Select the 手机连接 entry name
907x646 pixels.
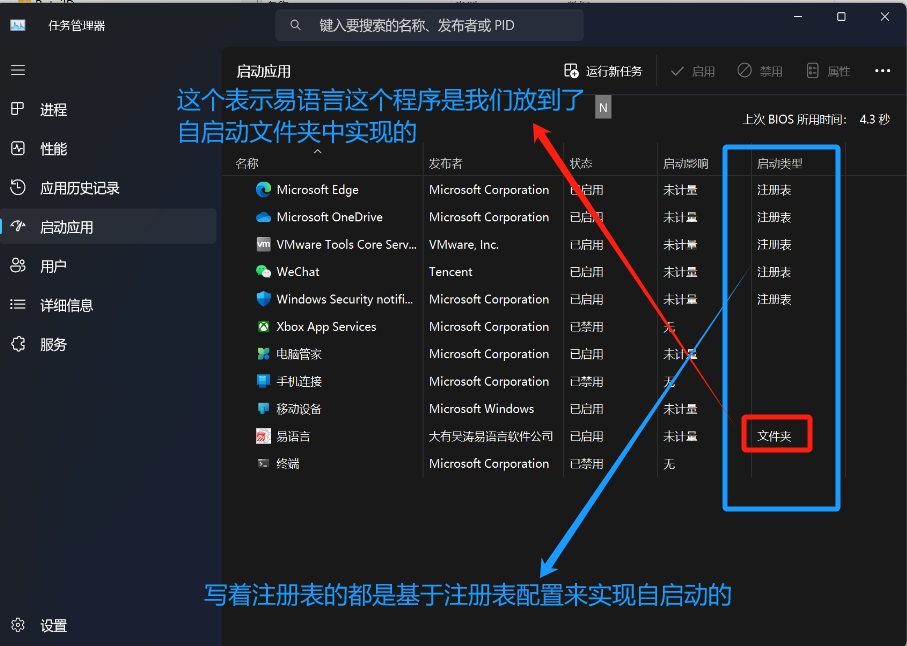[x=299, y=381]
